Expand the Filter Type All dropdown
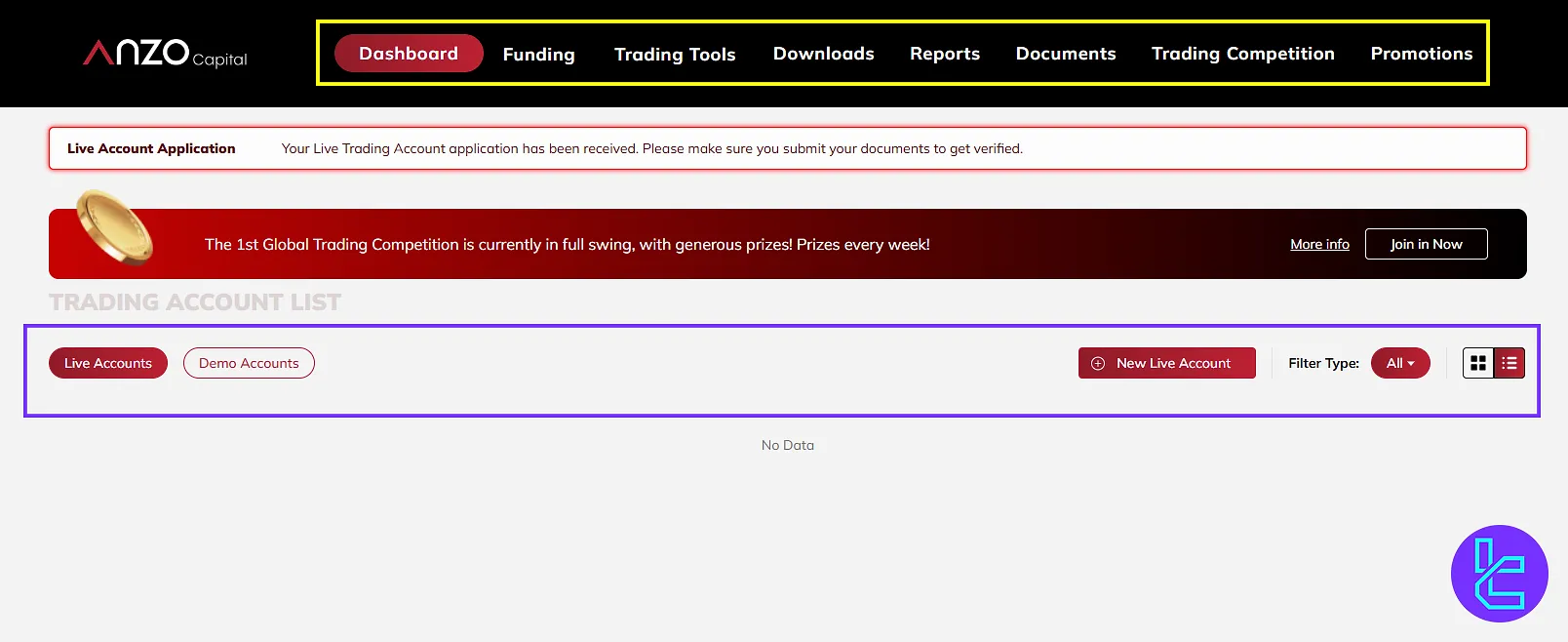The width and height of the screenshot is (1568, 642). [1400, 363]
